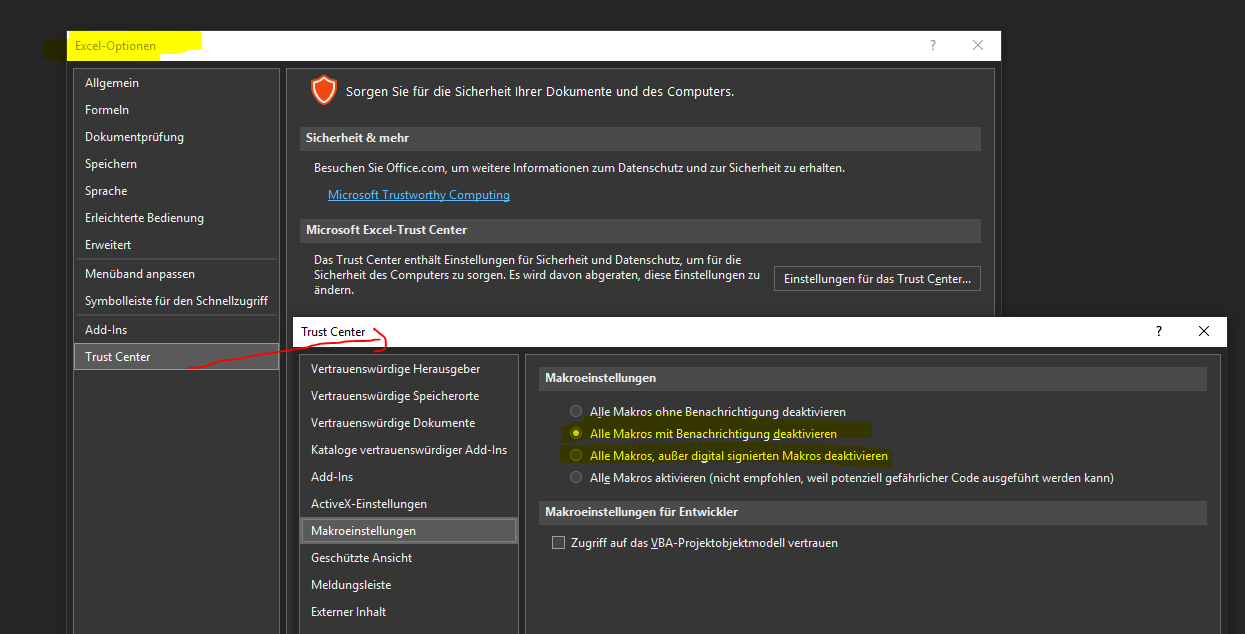This screenshot has height=634, width=1245.
Task: Click the Trust Center help question mark
Action: pos(1159,331)
